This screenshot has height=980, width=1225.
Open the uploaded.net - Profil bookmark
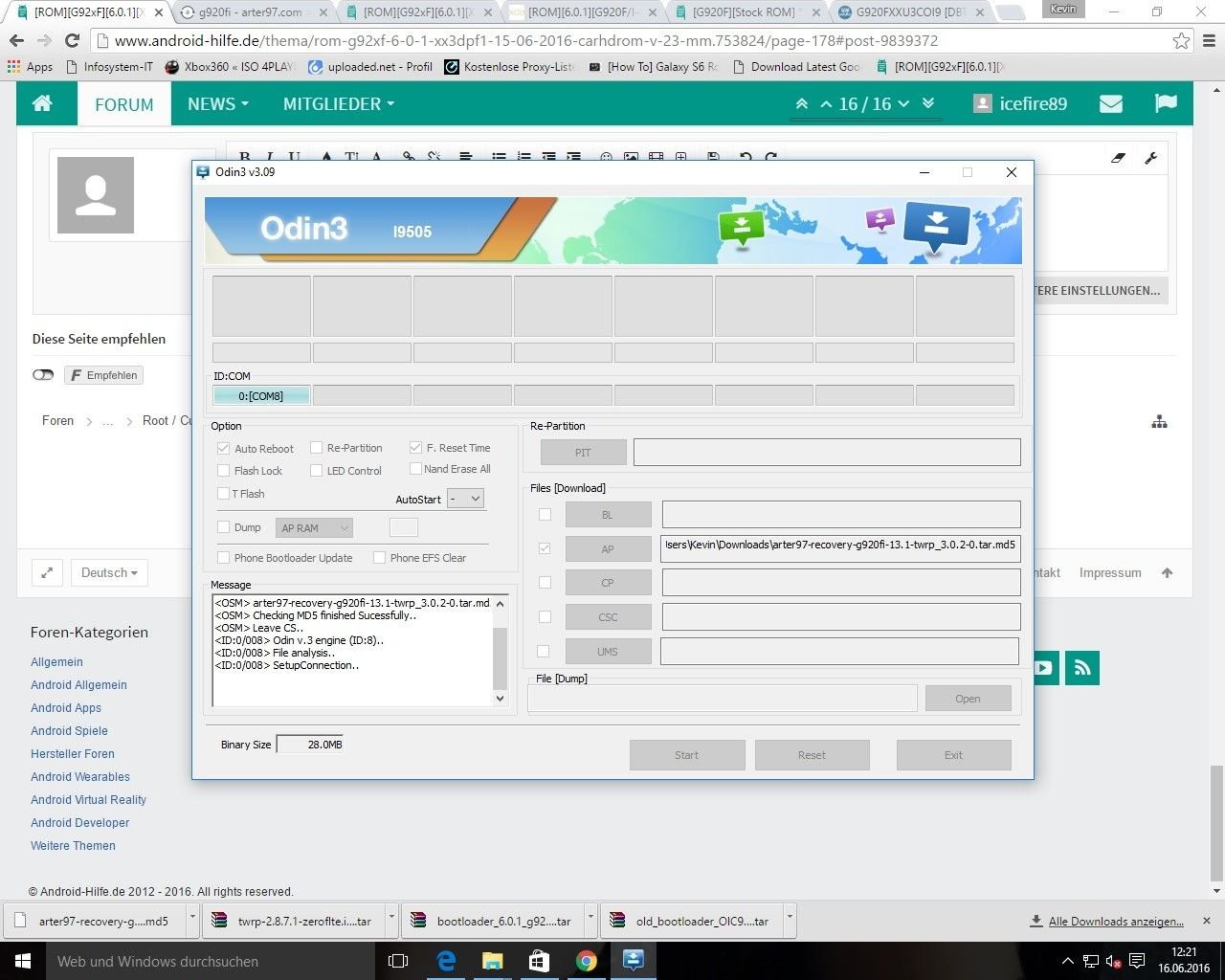click(370, 67)
